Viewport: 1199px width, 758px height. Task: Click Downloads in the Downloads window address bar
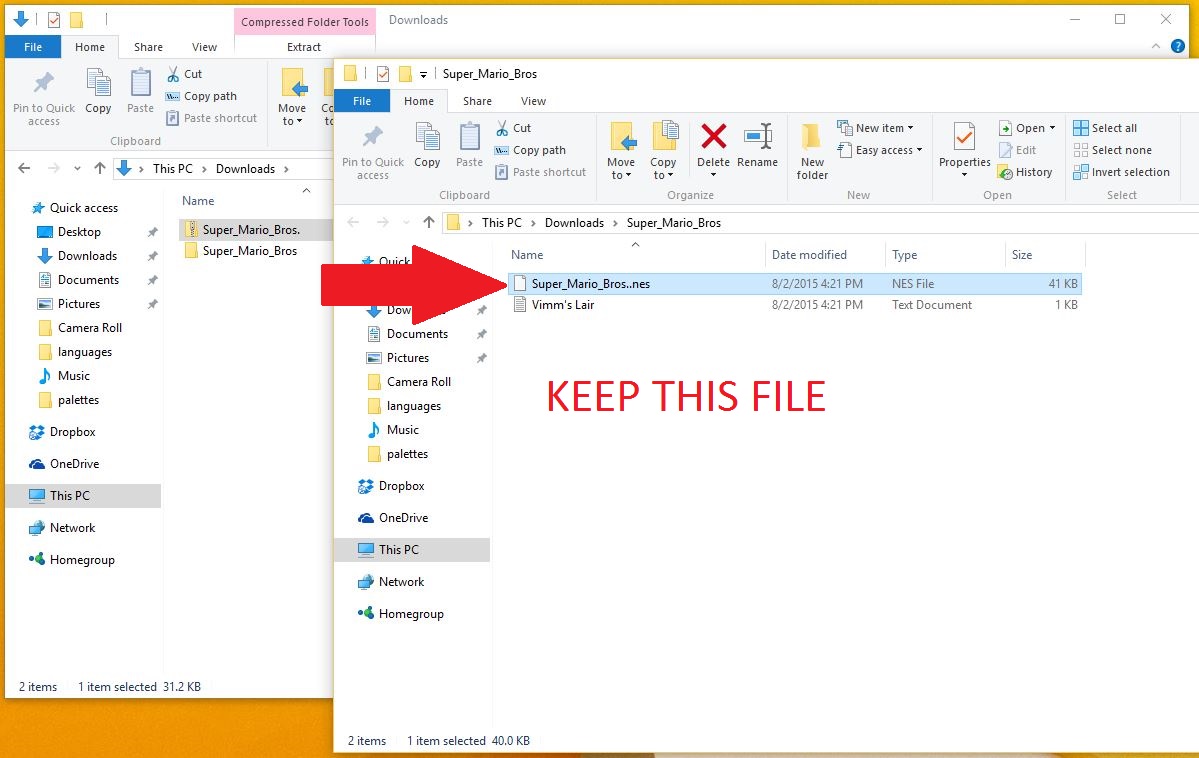tap(245, 168)
